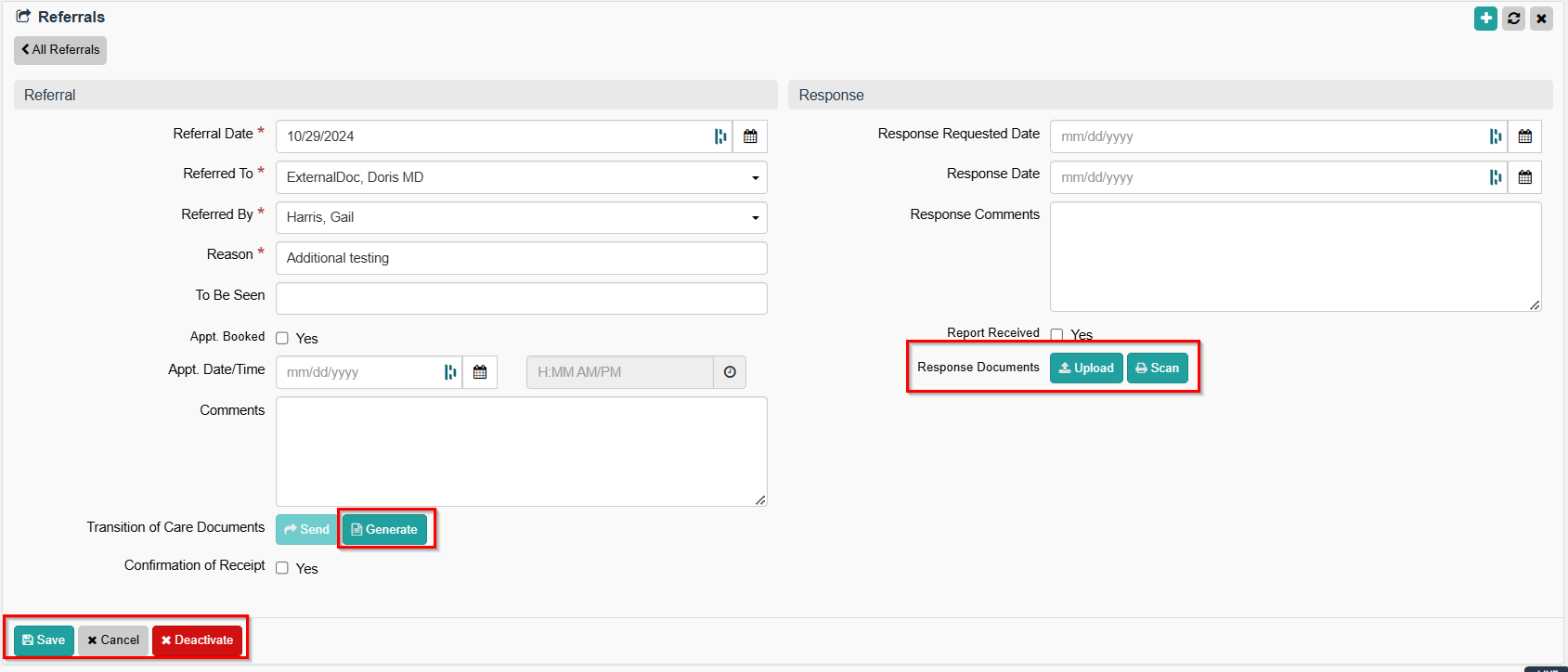
Task: Click into the Response Comments text area
Action: pos(1295,256)
